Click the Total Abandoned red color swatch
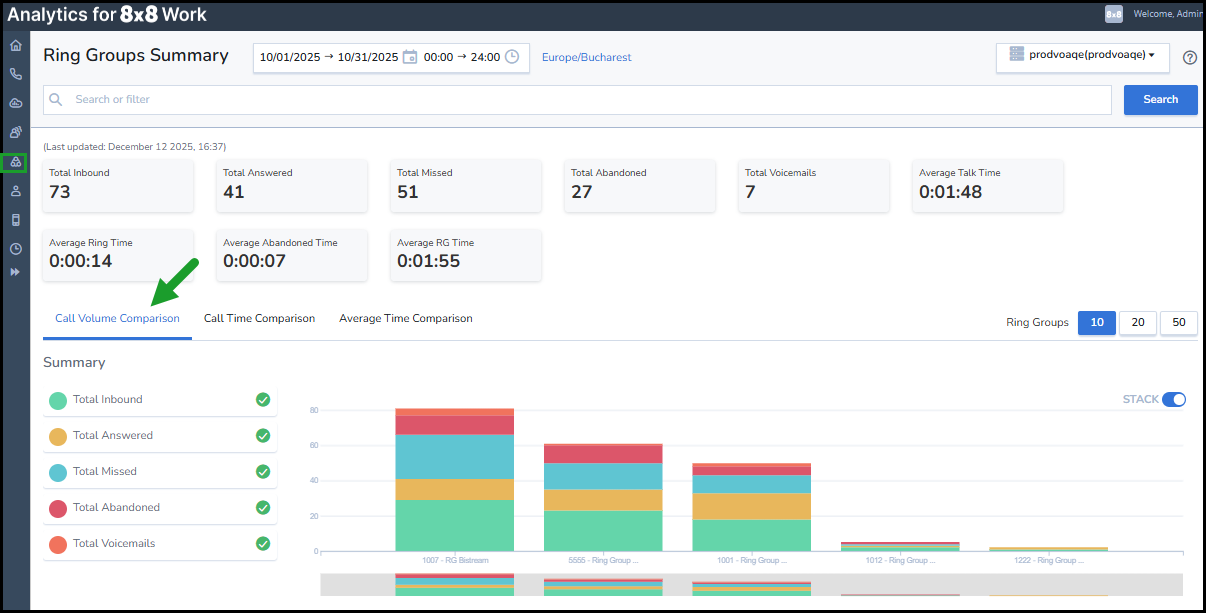The width and height of the screenshot is (1206, 613). (58, 508)
